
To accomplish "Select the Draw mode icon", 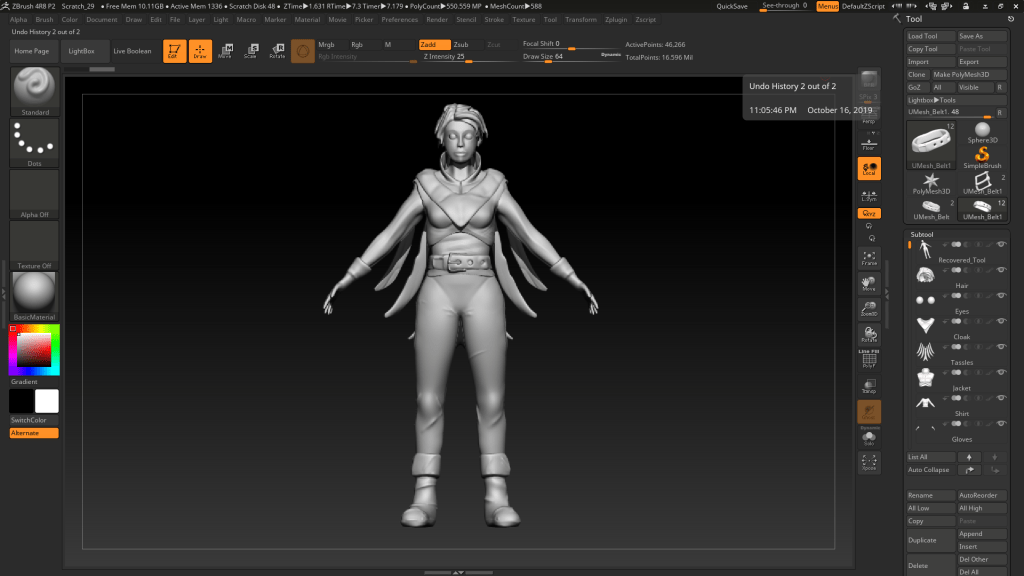I will 200,51.
